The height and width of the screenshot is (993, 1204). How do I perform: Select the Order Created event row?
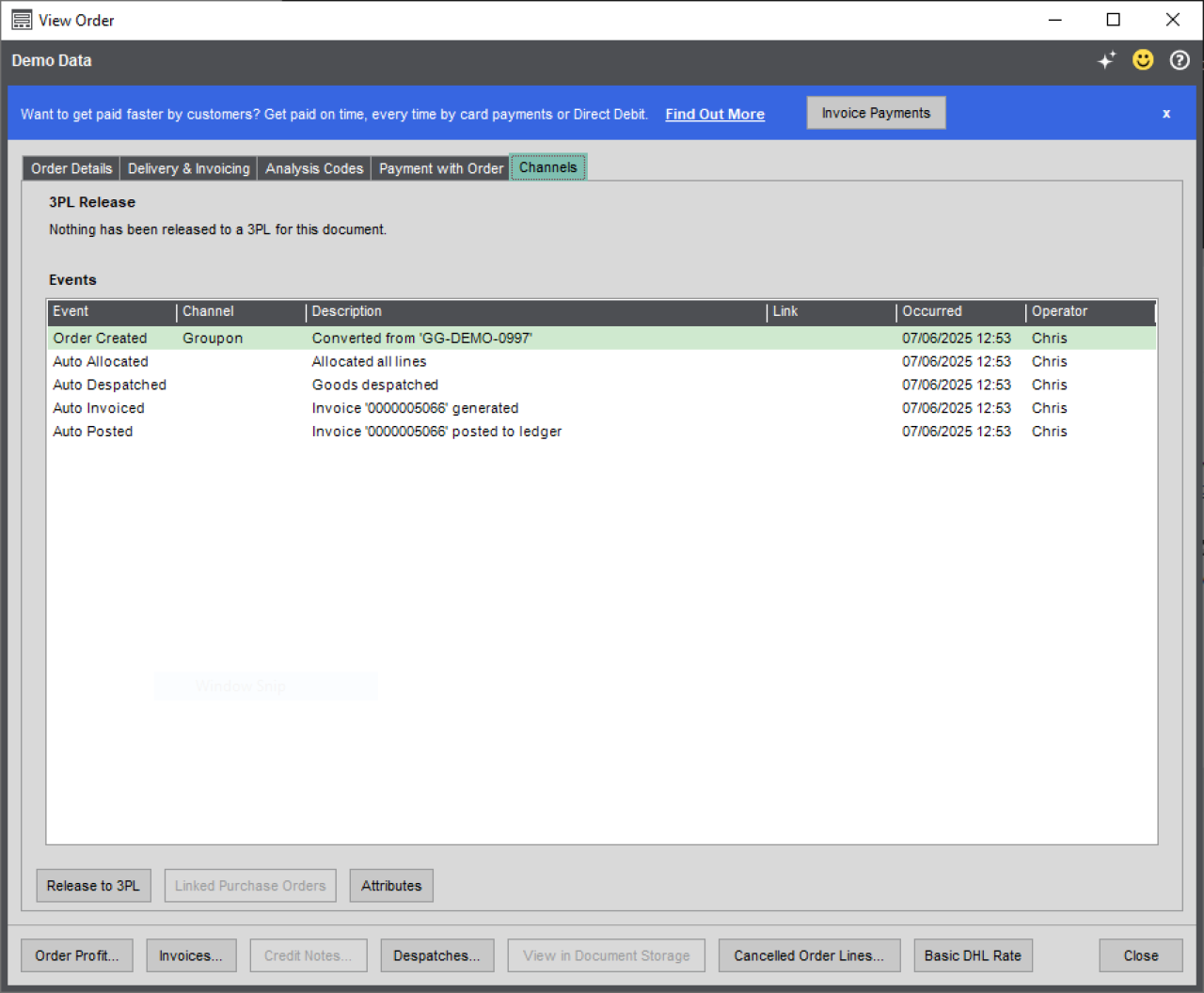pyautogui.click(x=602, y=339)
